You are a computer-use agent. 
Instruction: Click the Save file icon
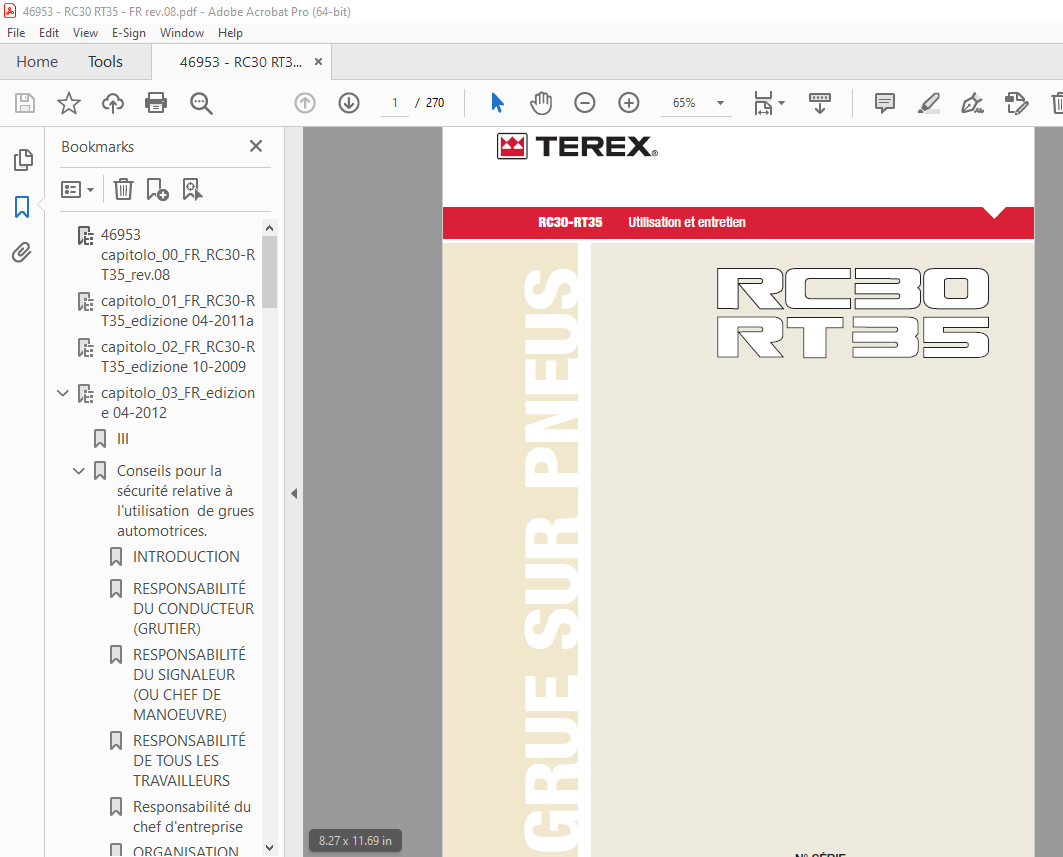(25, 103)
